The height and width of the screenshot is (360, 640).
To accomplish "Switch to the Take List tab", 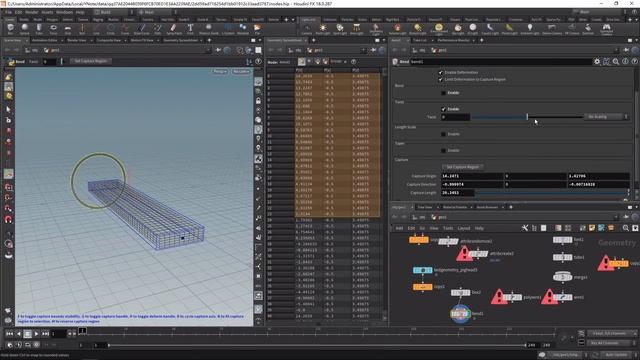I will [420, 40].
